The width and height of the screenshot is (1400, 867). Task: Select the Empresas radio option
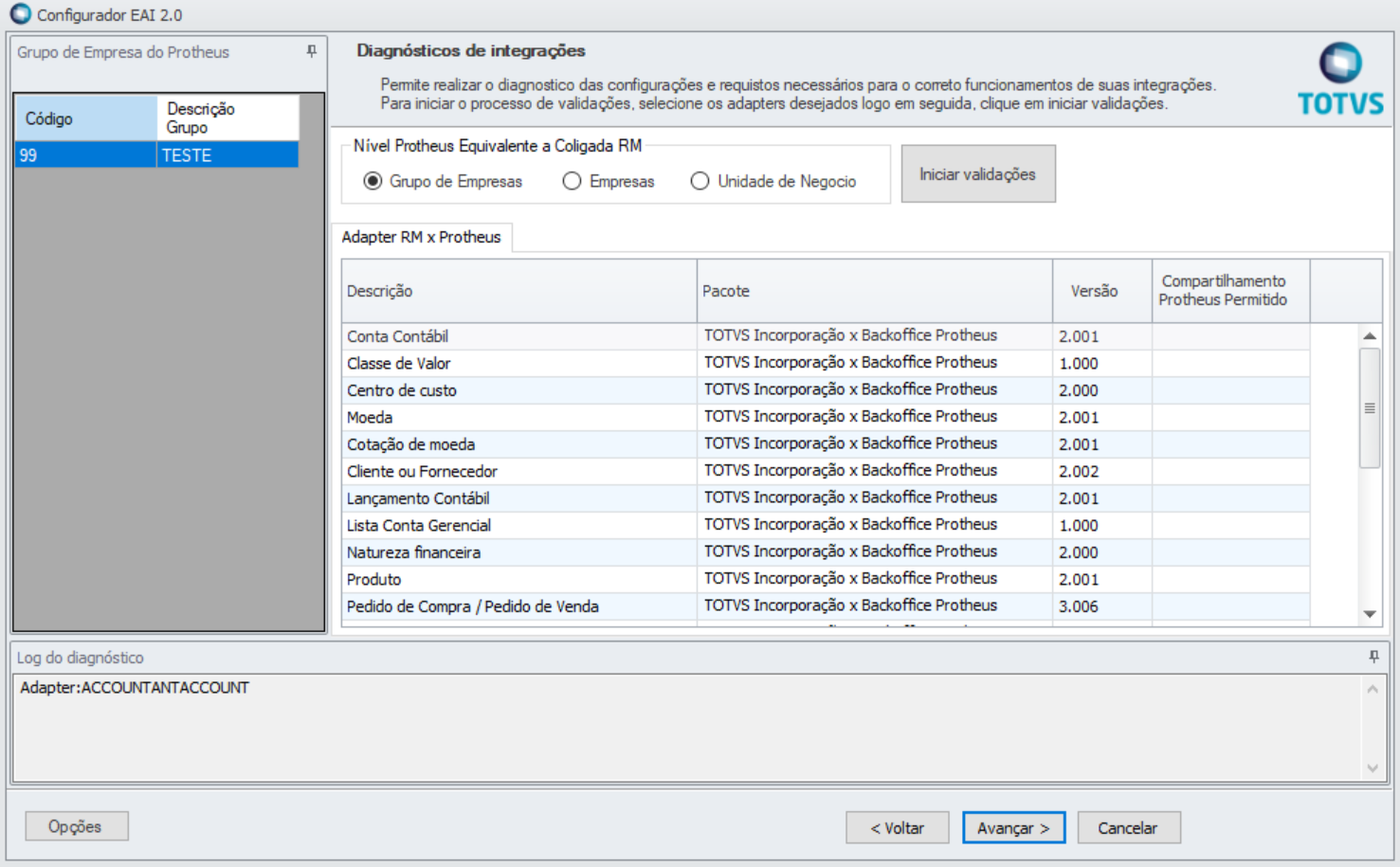pyautogui.click(x=572, y=181)
